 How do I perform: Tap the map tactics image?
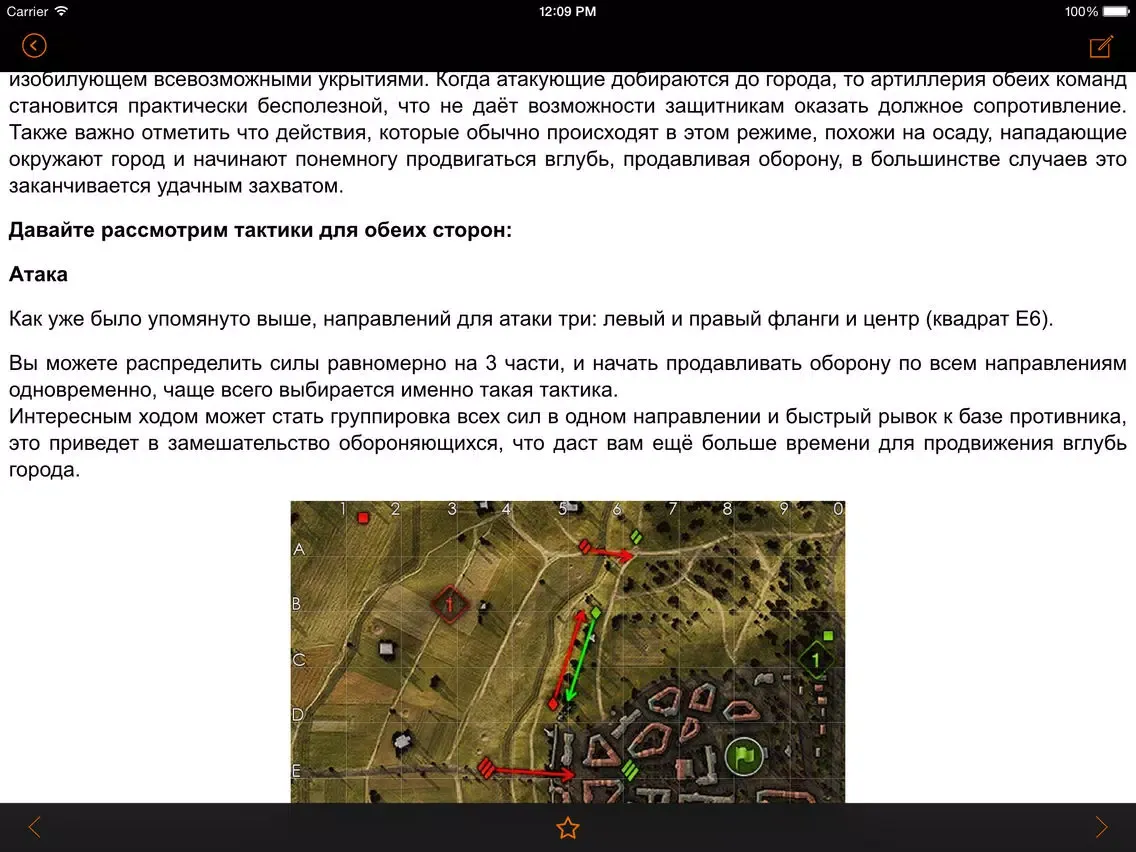[568, 651]
